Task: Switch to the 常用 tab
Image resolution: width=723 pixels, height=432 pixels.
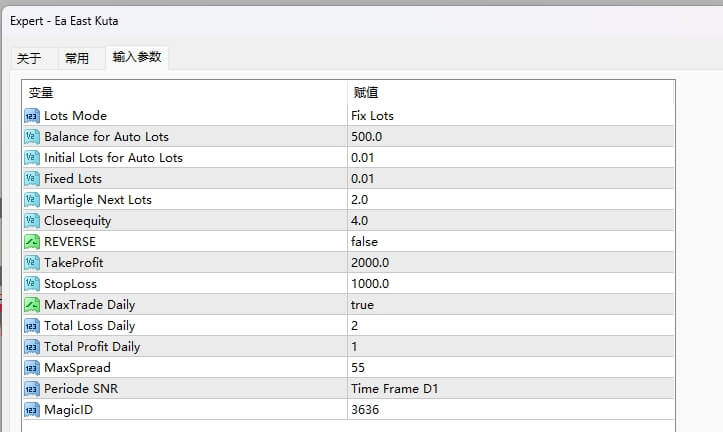Action: tap(77, 59)
